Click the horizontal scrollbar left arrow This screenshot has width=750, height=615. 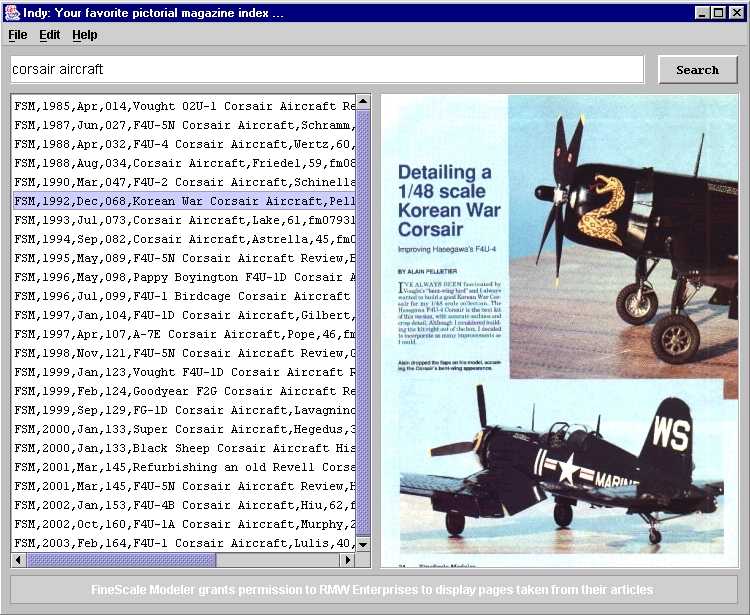click(x=18, y=560)
